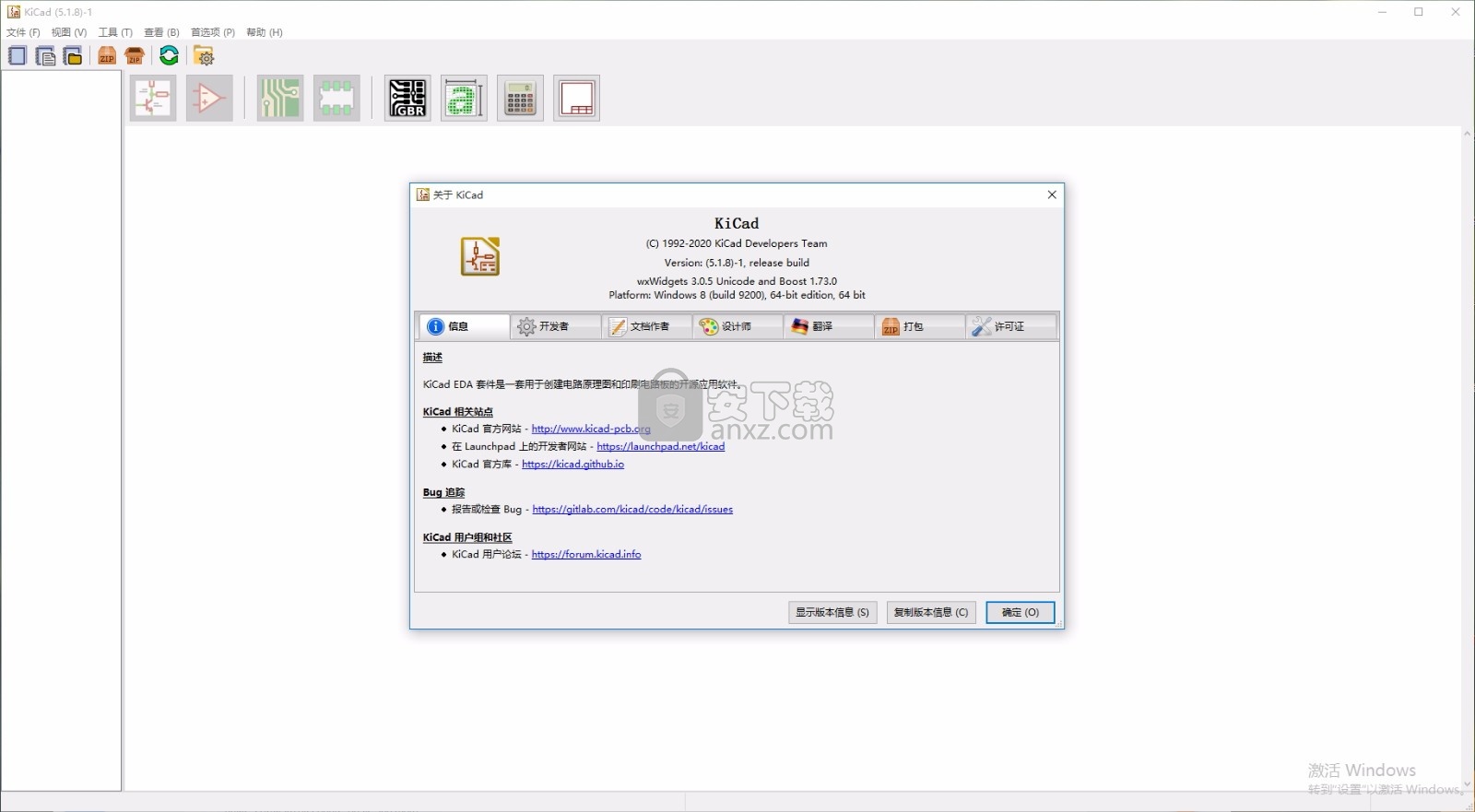Click KiCad icon in main title bar
1475x812 pixels.
[x=14, y=12]
